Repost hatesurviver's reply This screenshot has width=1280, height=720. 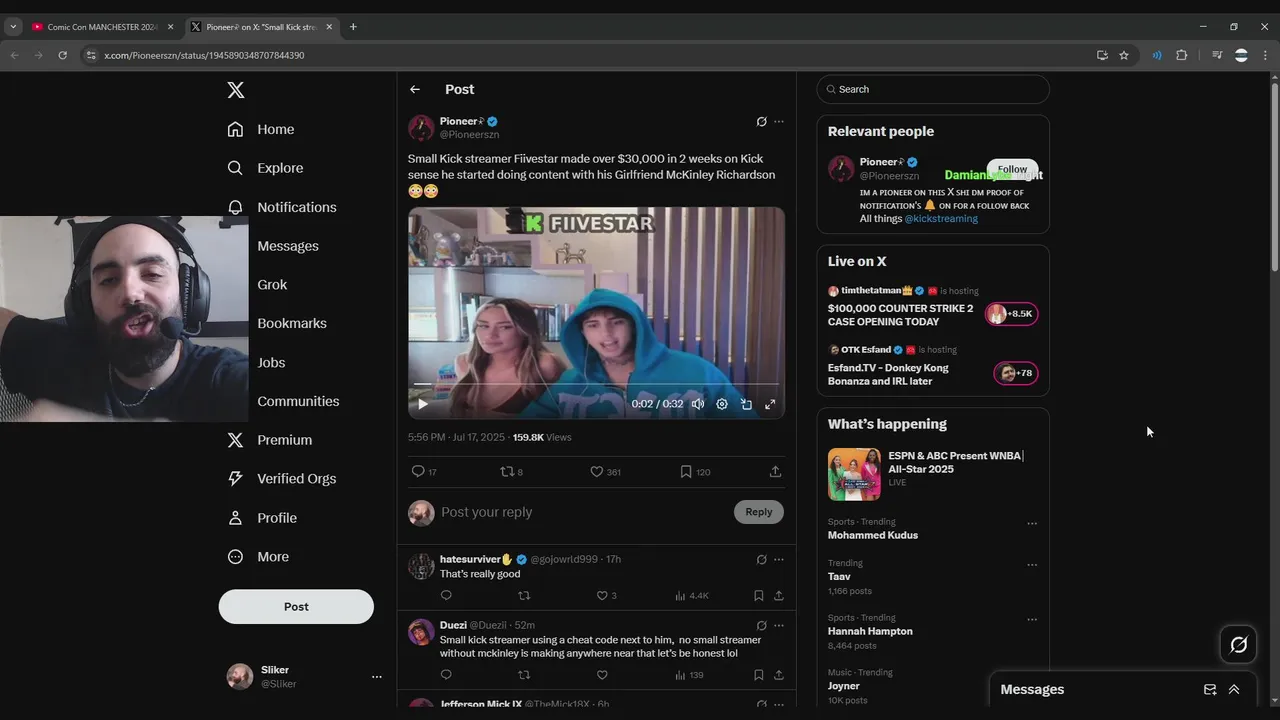(524, 595)
